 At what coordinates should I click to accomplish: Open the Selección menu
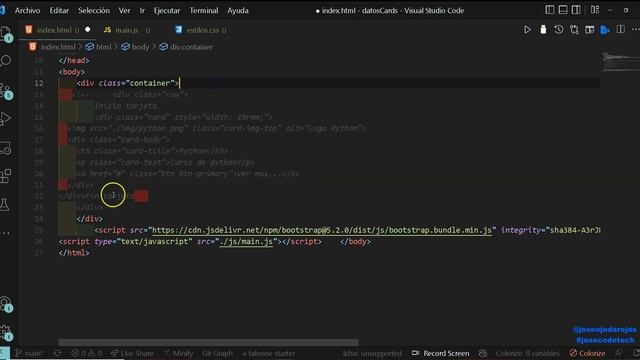(x=94, y=11)
